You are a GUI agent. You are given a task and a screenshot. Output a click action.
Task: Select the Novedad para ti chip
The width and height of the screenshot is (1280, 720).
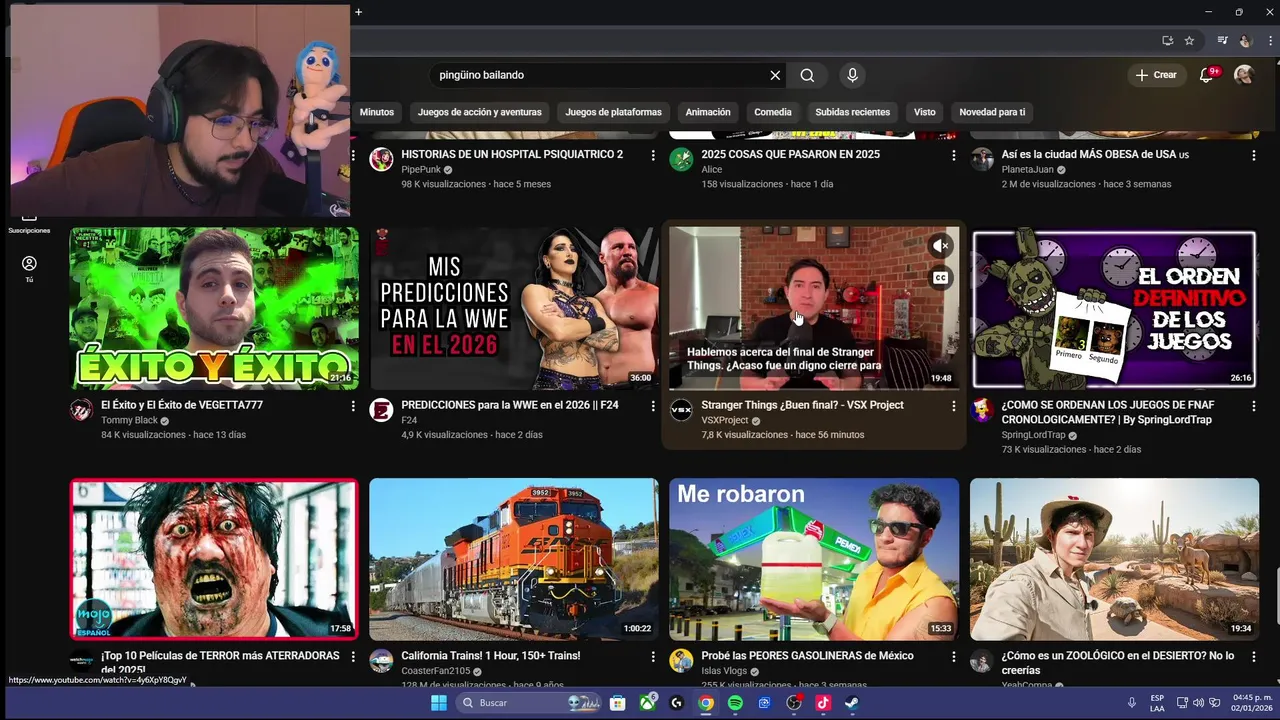(x=992, y=112)
